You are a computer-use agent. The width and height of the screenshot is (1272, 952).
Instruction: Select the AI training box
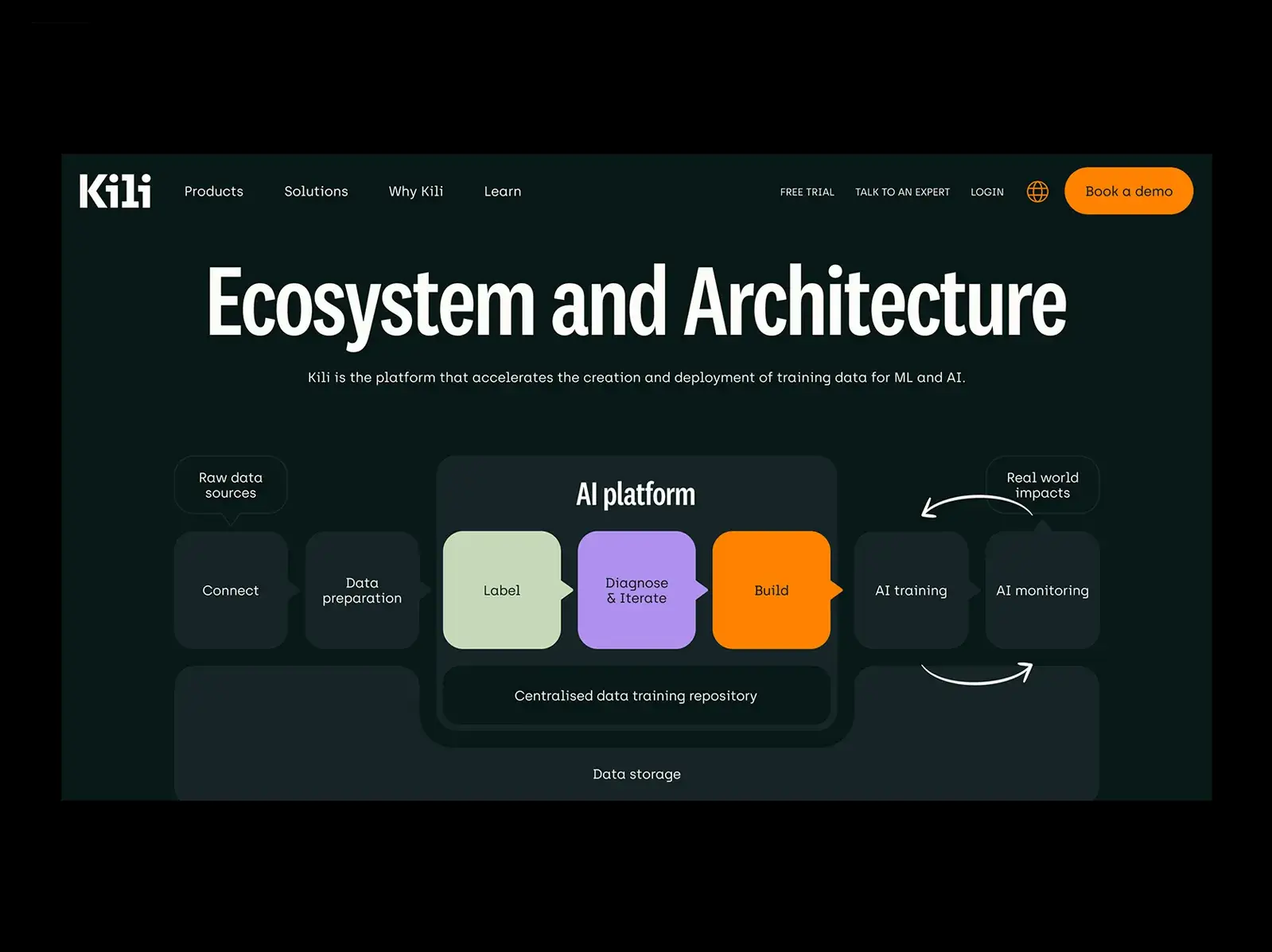pyautogui.click(x=911, y=590)
